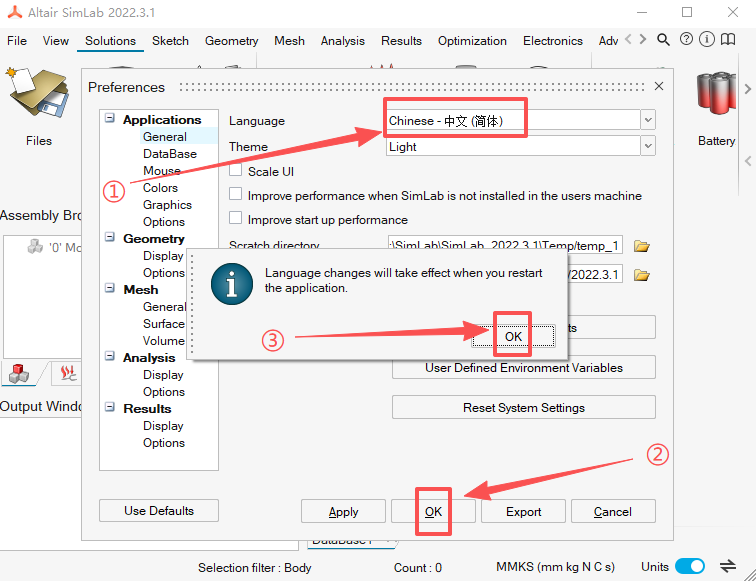Image resolution: width=756 pixels, height=581 pixels.
Task: Open the Files tool icon
Action: point(38,94)
